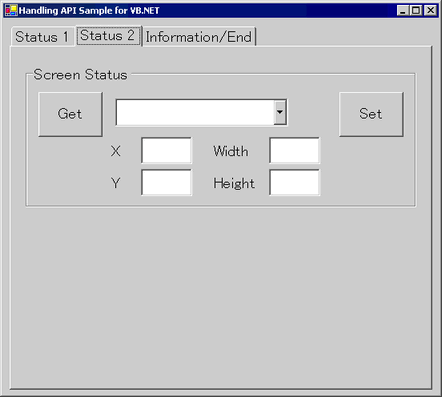The image size is (442, 397).
Task: Click the Set button
Action: tap(371, 114)
